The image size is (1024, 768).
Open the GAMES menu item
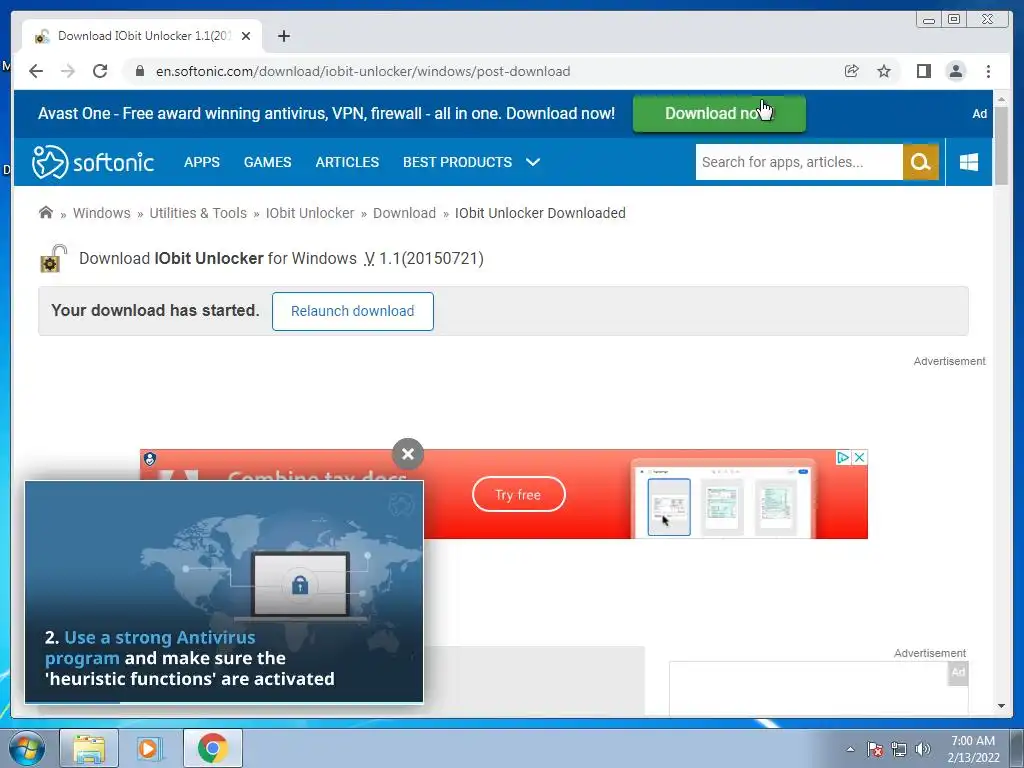[268, 162]
